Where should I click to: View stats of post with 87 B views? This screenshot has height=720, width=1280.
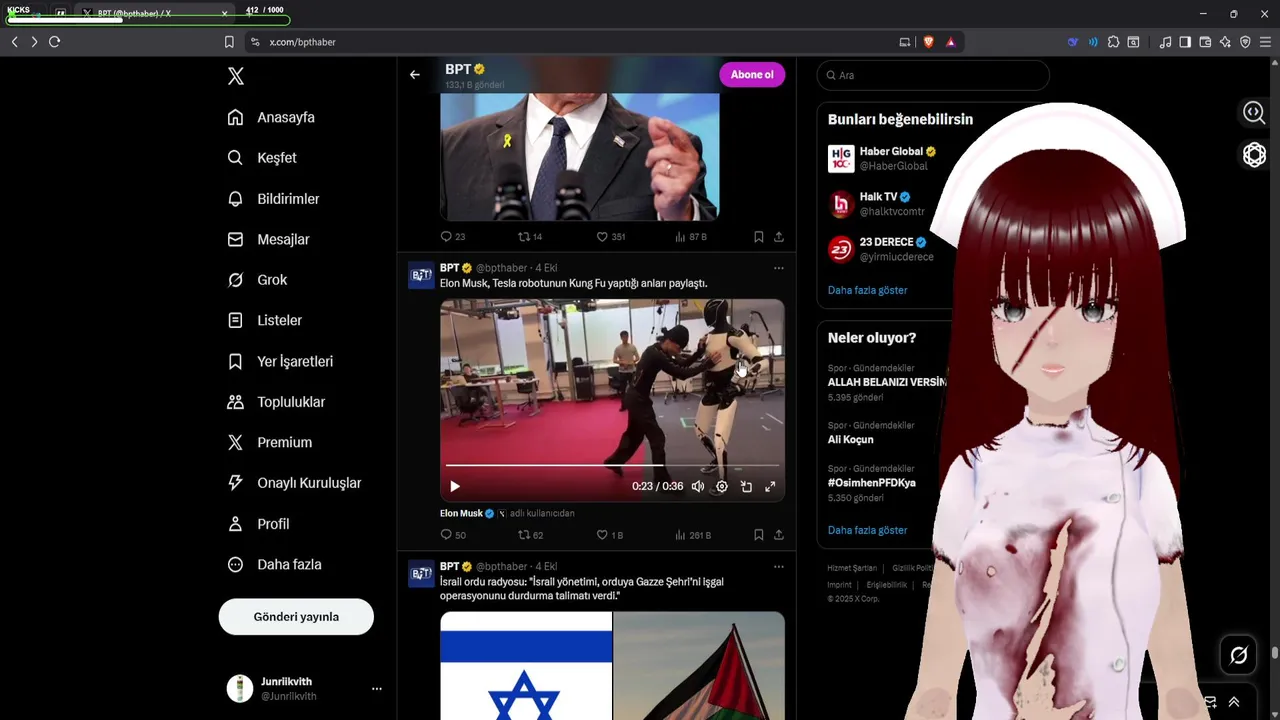click(691, 237)
